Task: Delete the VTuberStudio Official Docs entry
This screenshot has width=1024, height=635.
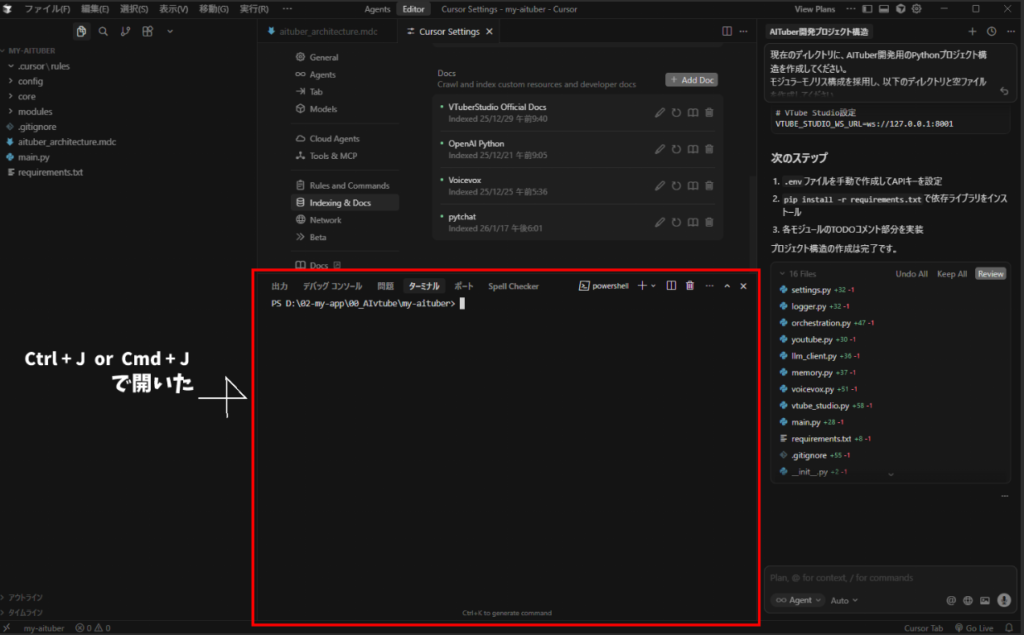Action: pyautogui.click(x=709, y=113)
